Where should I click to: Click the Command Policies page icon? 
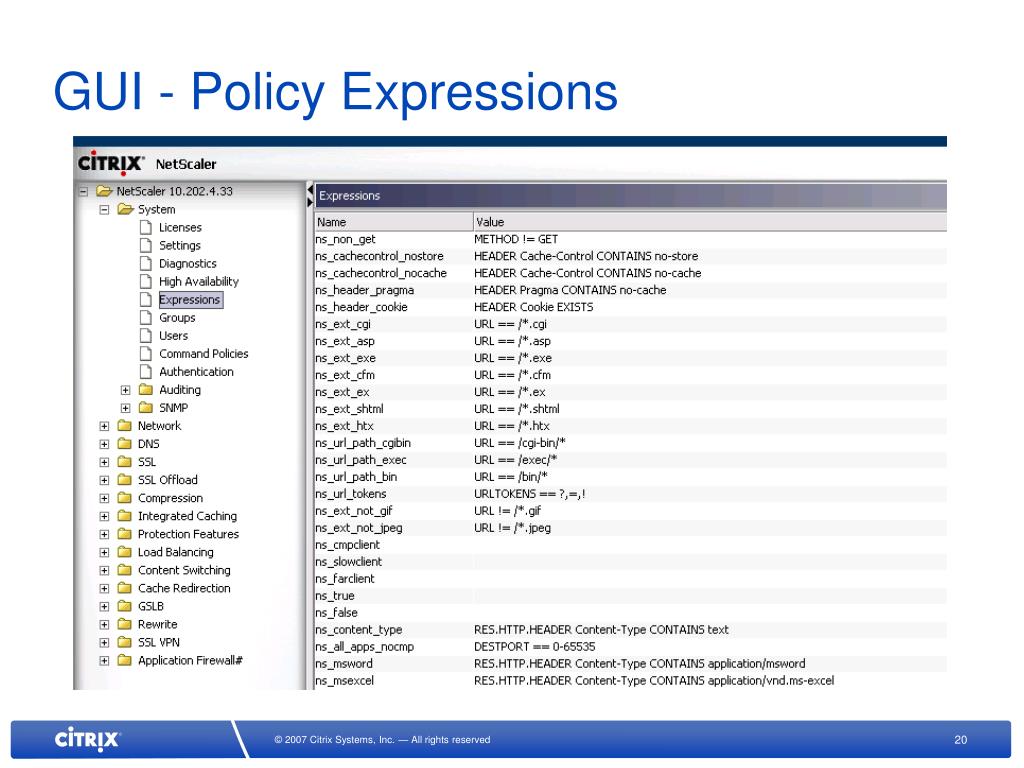point(146,353)
